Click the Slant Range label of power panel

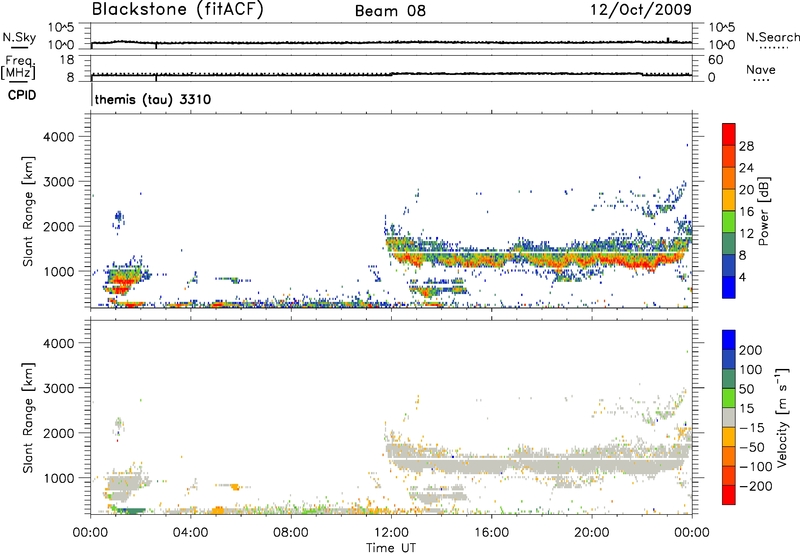tap(28, 211)
